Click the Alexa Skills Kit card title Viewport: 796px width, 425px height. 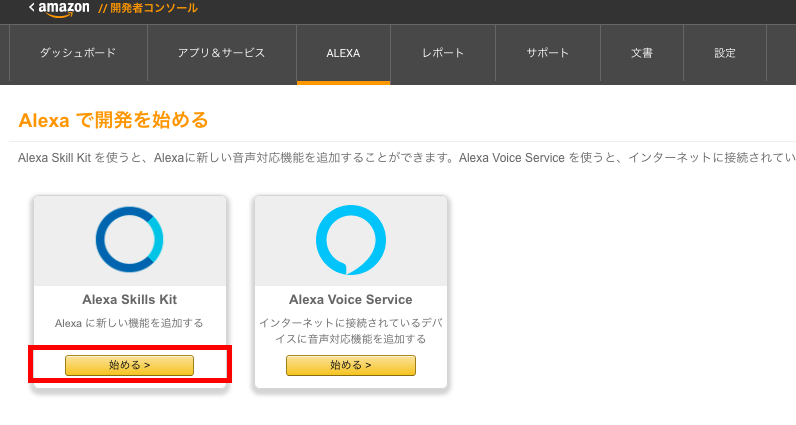tap(129, 300)
